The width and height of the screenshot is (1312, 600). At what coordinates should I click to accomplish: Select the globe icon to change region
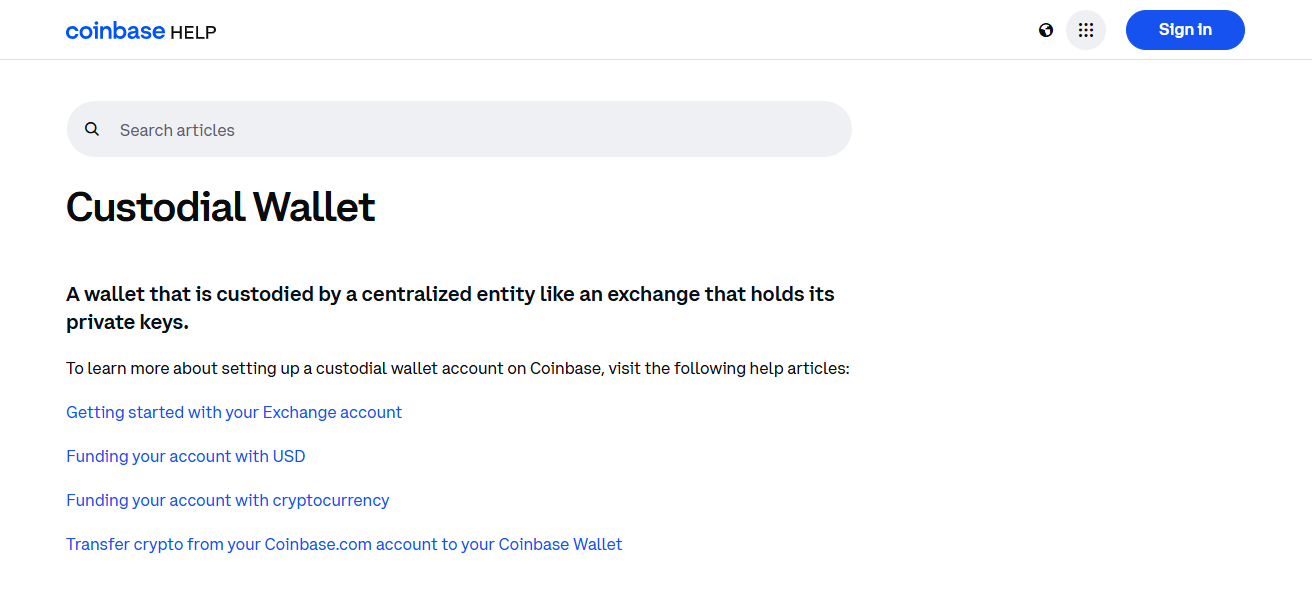pos(1046,30)
